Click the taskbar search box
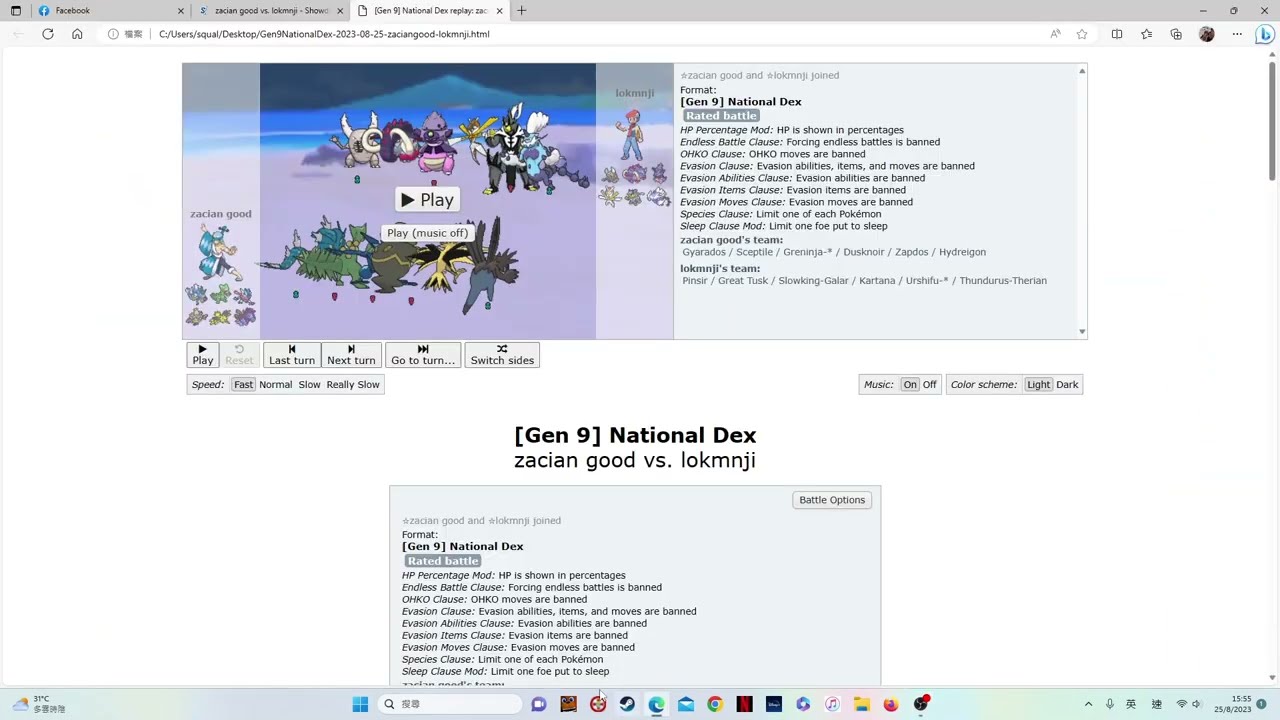Screen dimensions: 1280x720 [x=450, y=704]
